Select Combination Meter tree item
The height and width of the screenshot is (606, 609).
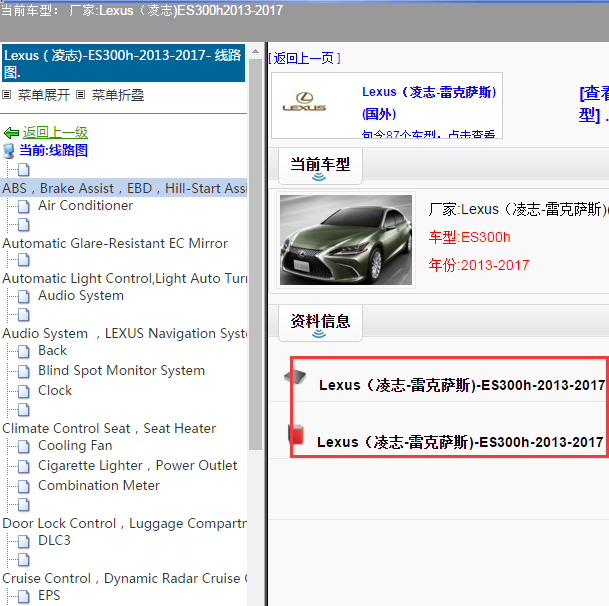coord(99,485)
